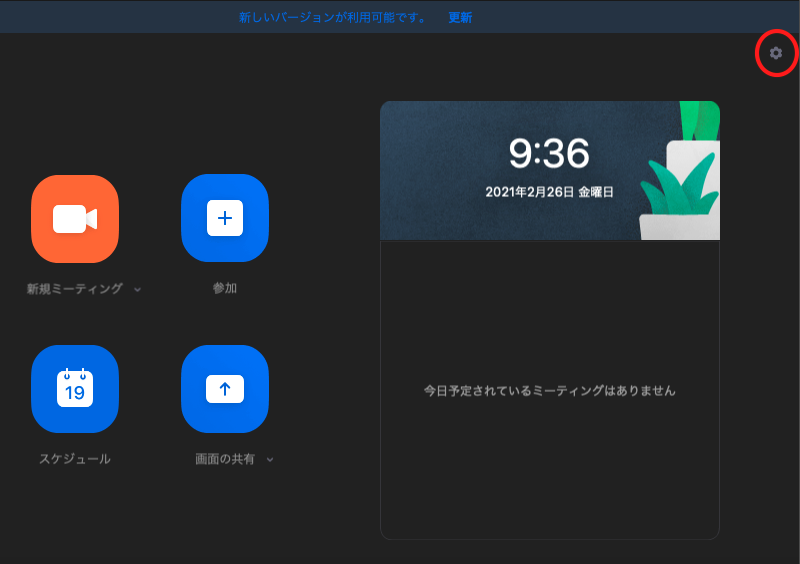The height and width of the screenshot is (564, 800).
Task: Open the settings gear icon
Action: (775, 53)
